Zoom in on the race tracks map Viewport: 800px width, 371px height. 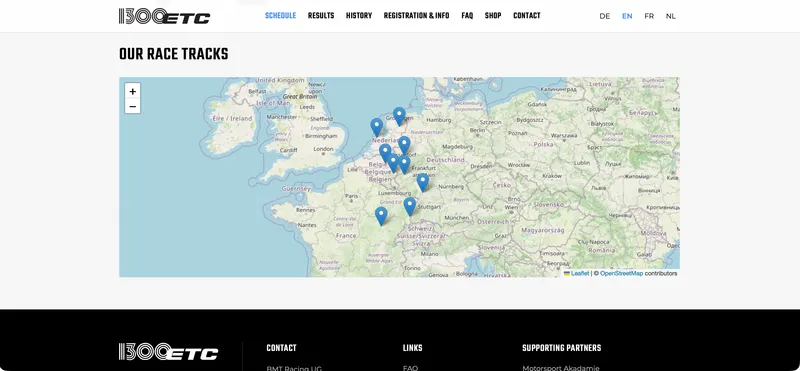click(x=133, y=91)
